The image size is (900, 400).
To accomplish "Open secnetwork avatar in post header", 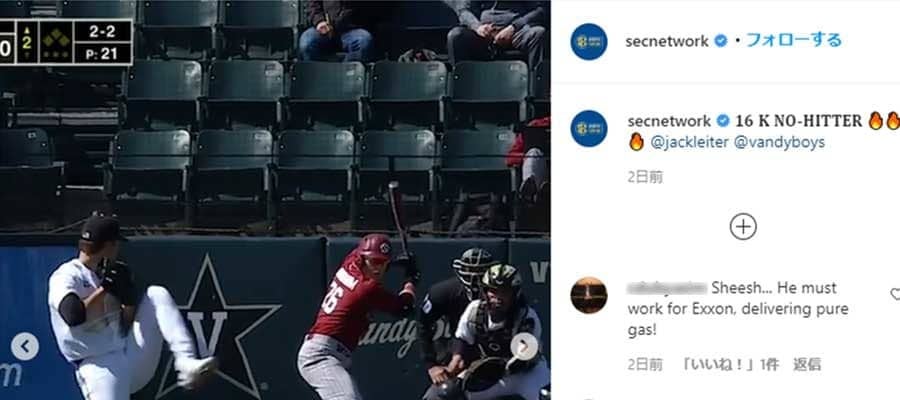I will point(588,42).
